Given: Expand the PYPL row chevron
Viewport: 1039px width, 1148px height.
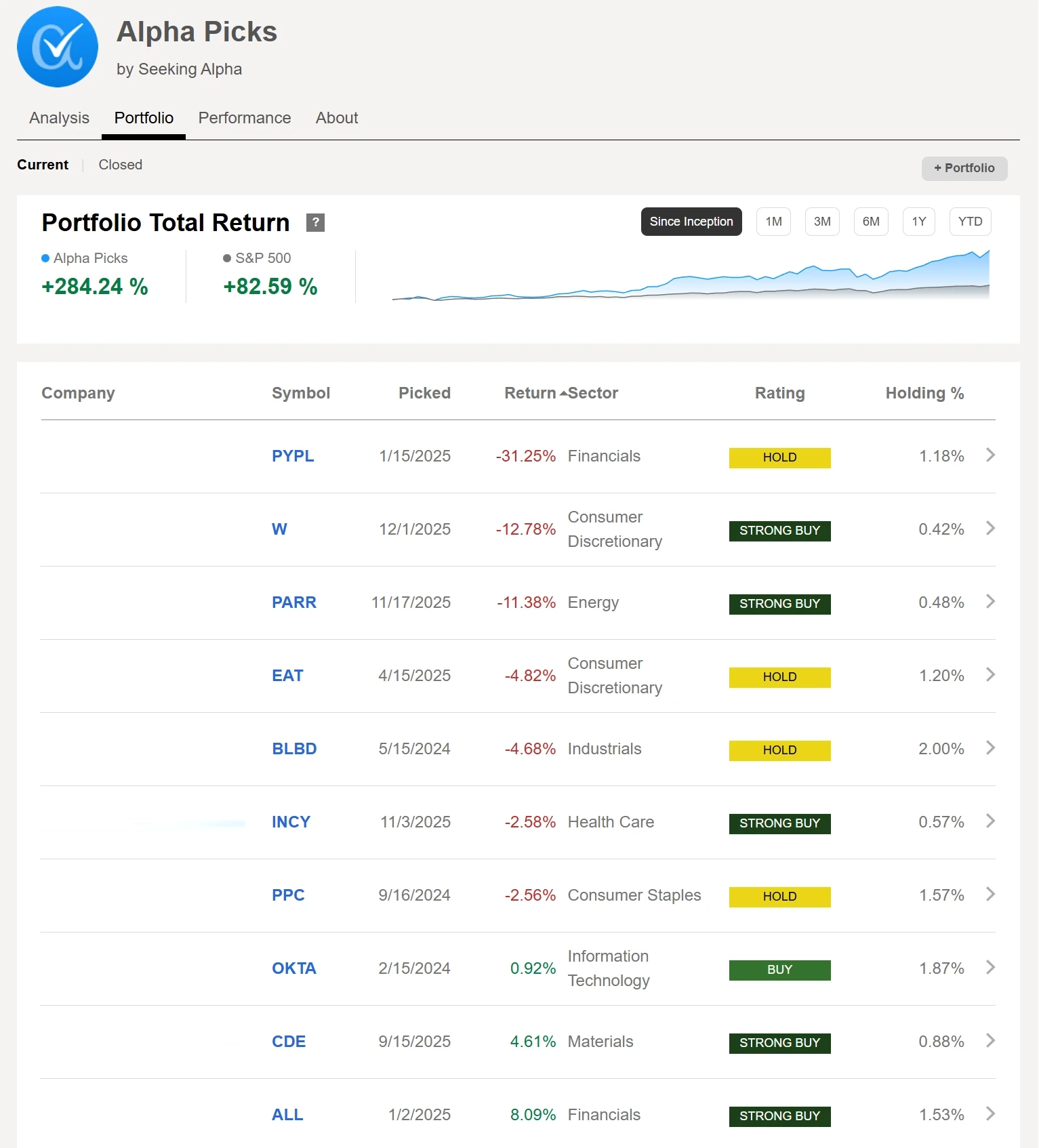Looking at the screenshot, I should [990, 455].
